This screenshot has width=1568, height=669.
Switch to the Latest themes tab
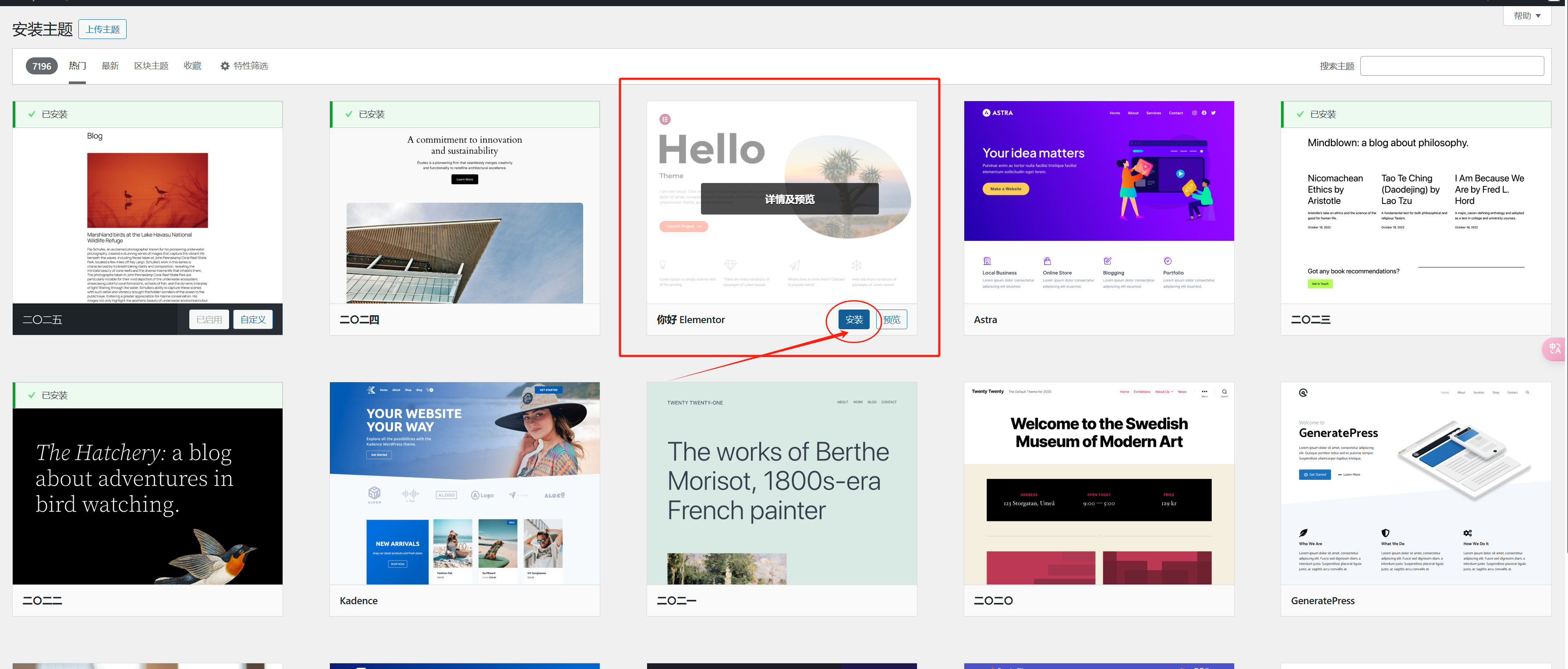coord(110,66)
